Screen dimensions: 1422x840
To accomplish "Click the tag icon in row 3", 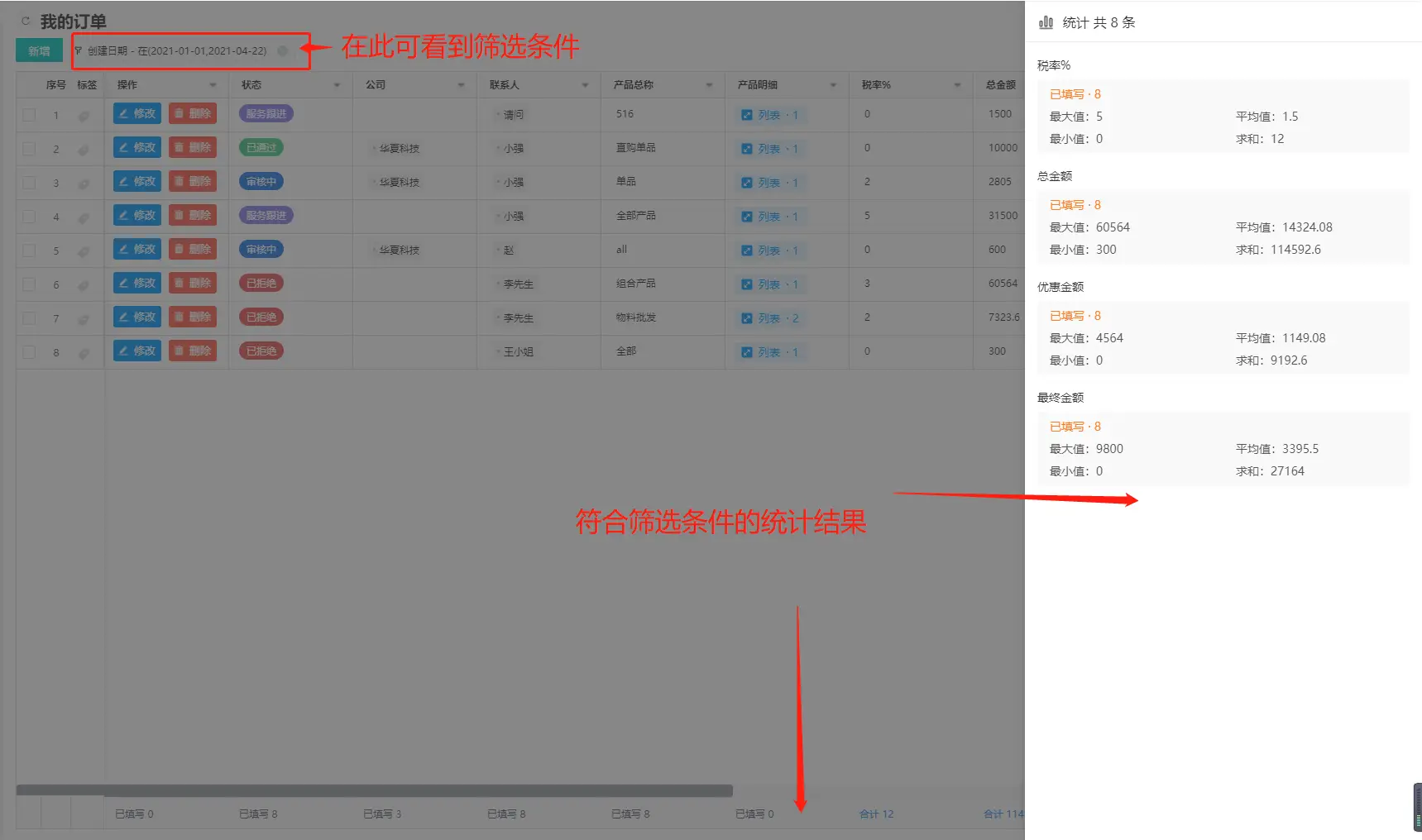I will coord(84,184).
